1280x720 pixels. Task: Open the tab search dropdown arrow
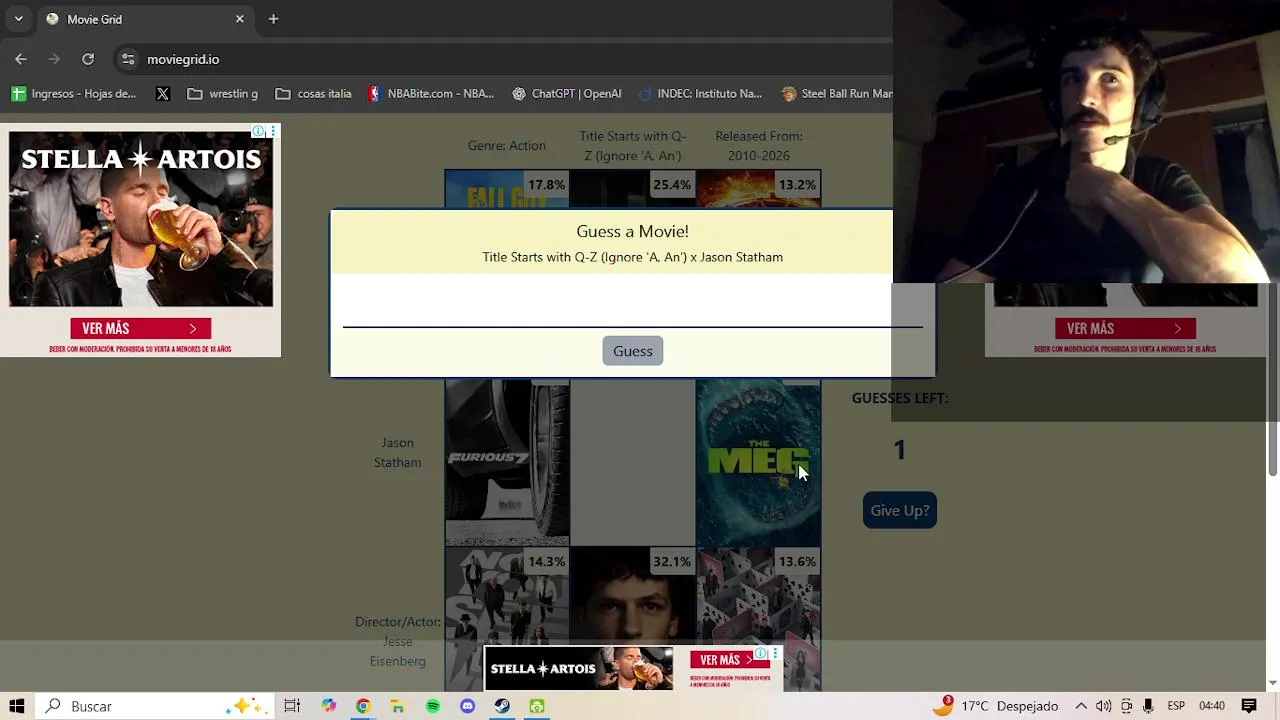[18, 19]
